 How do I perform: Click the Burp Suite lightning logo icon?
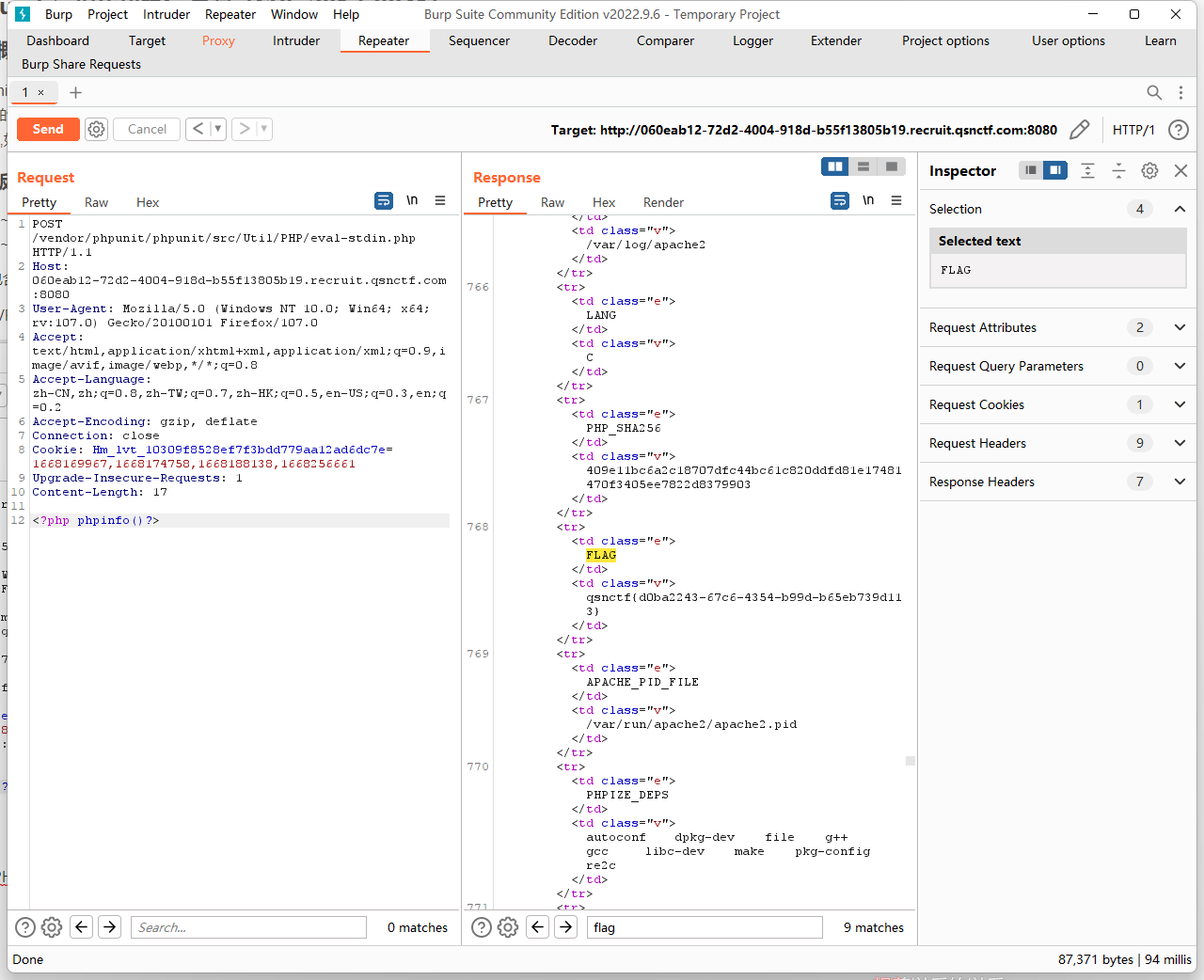click(x=23, y=14)
